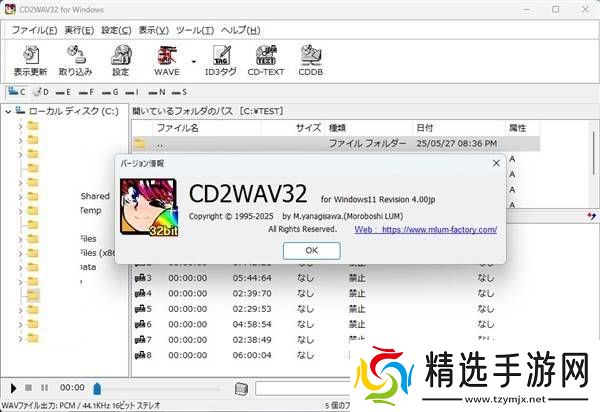
Task: Click the CD-TEXT toolbar icon
Action: pos(265,56)
